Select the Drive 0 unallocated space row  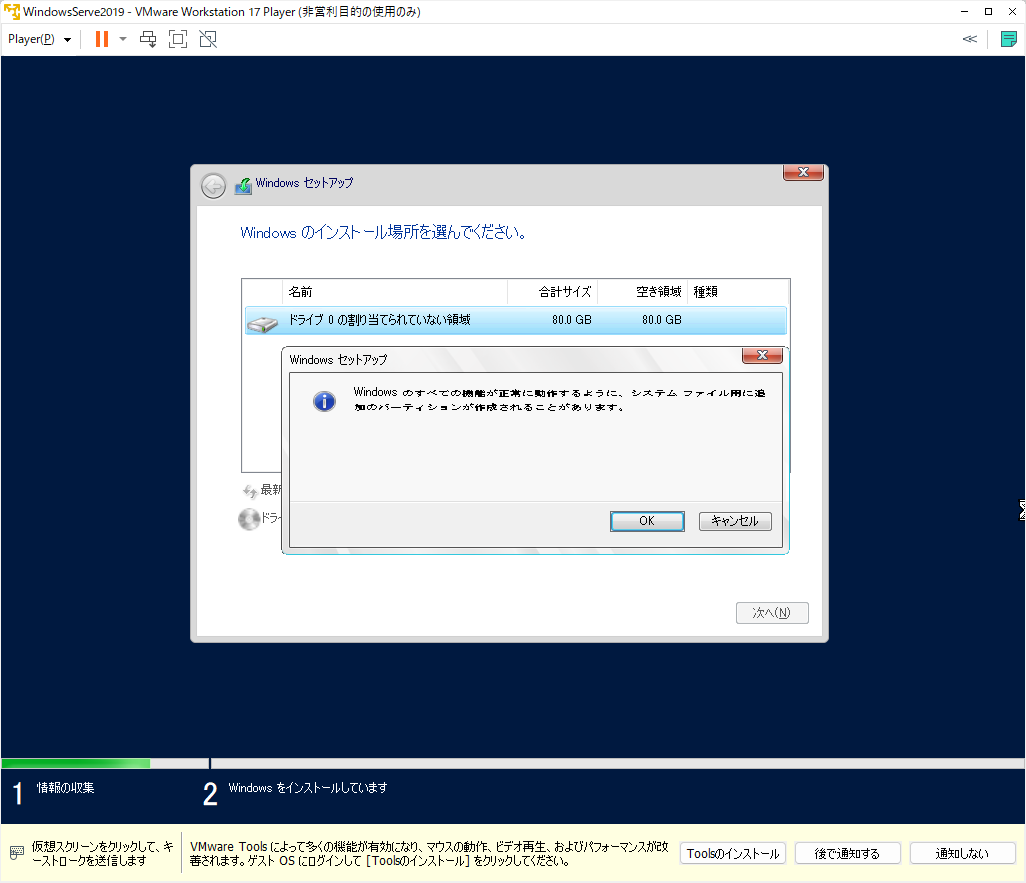click(516, 320)
